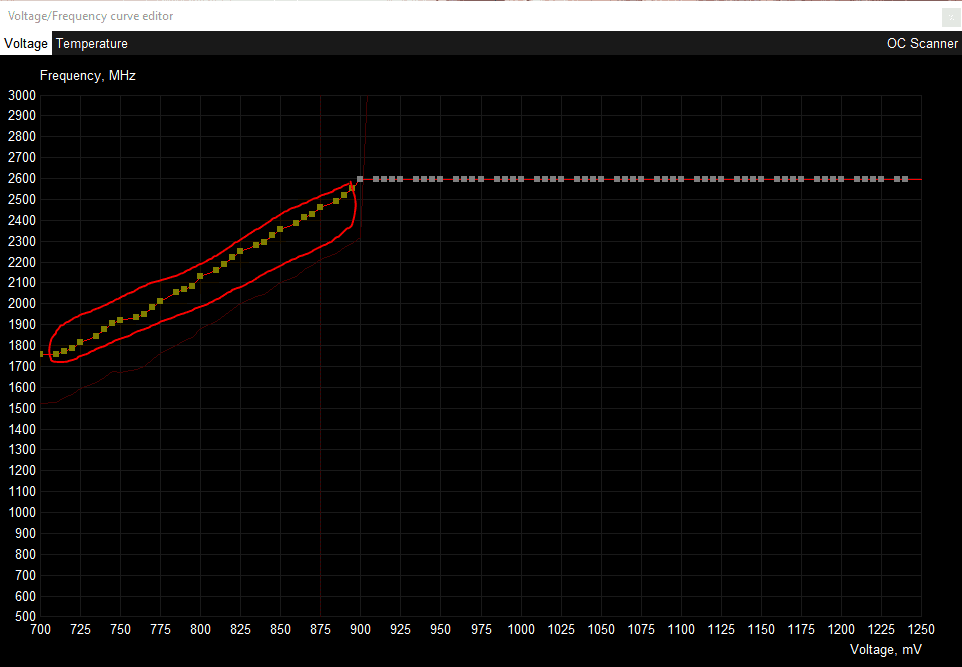Click the 1250 value on the voltage axis
The height and width of the screenshot is (667, 962).
click(x=921, y=629)
